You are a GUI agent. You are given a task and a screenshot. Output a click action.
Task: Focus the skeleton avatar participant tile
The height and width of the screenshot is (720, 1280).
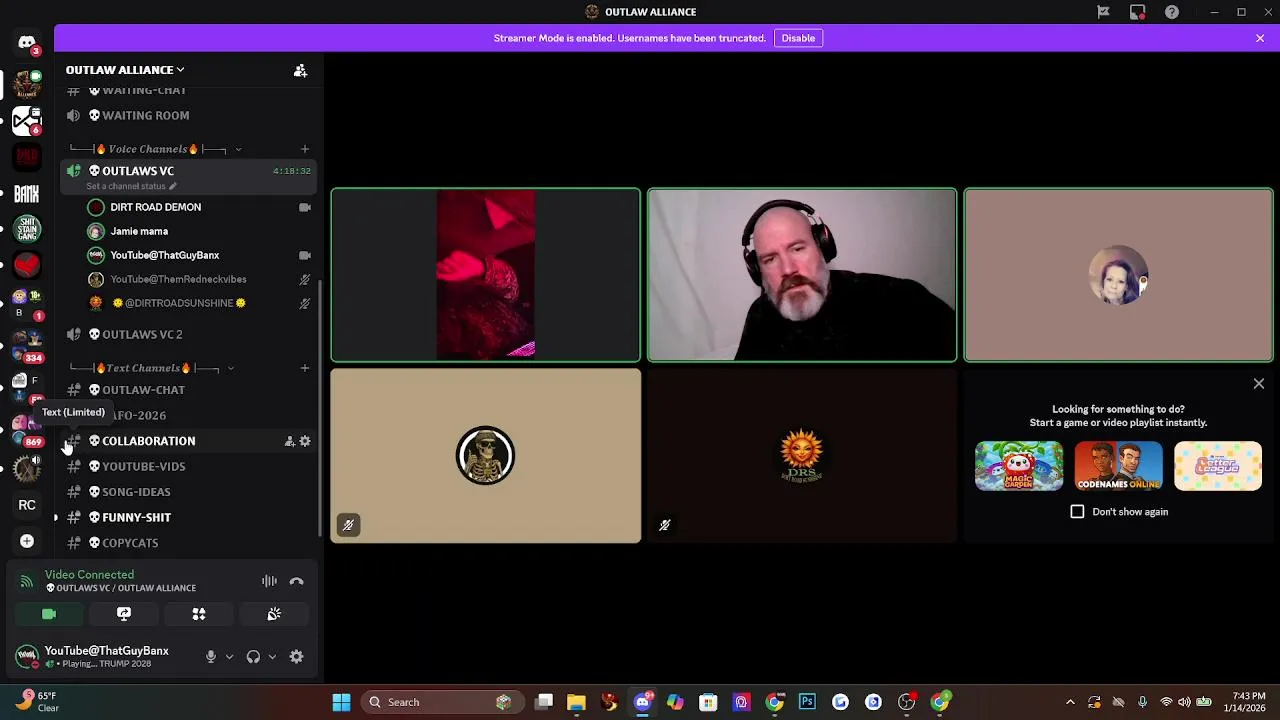pos(486,456)
